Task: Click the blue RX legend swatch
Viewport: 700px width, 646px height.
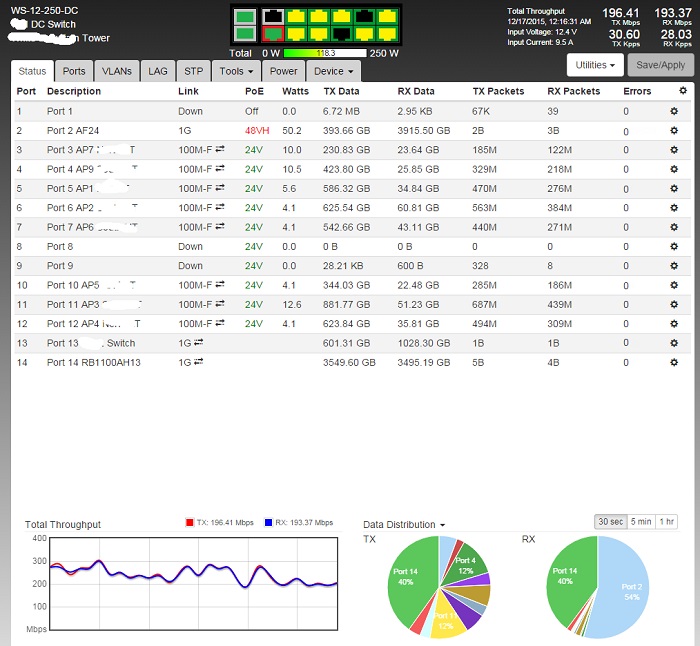Action: pyautogui.click(x=268, y=522)
